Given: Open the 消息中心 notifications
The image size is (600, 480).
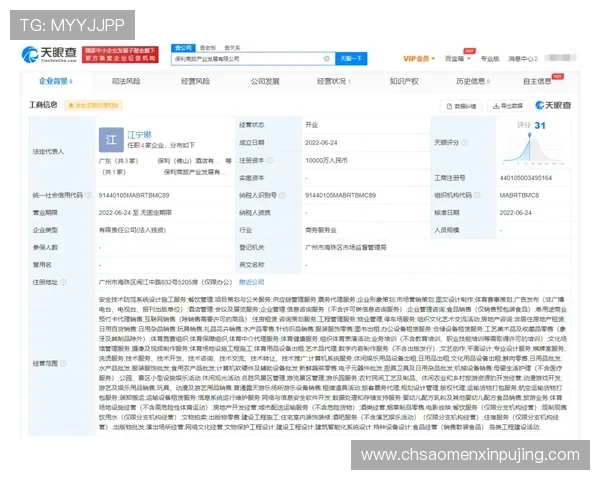Looking at the screenshot, I should (x=523, y=59).
